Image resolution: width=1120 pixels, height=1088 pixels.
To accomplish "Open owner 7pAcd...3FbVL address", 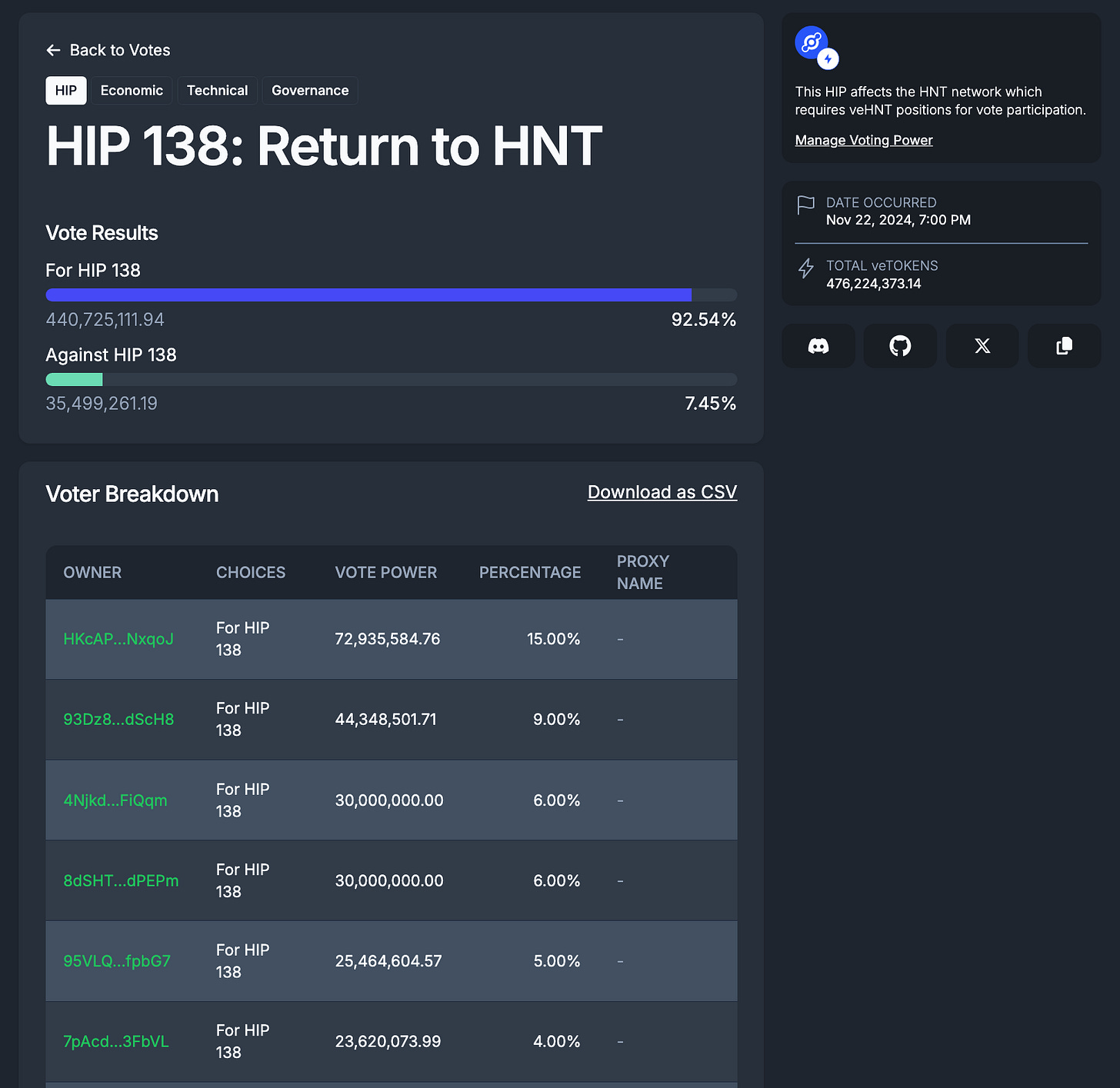I will coord(116,1042).
